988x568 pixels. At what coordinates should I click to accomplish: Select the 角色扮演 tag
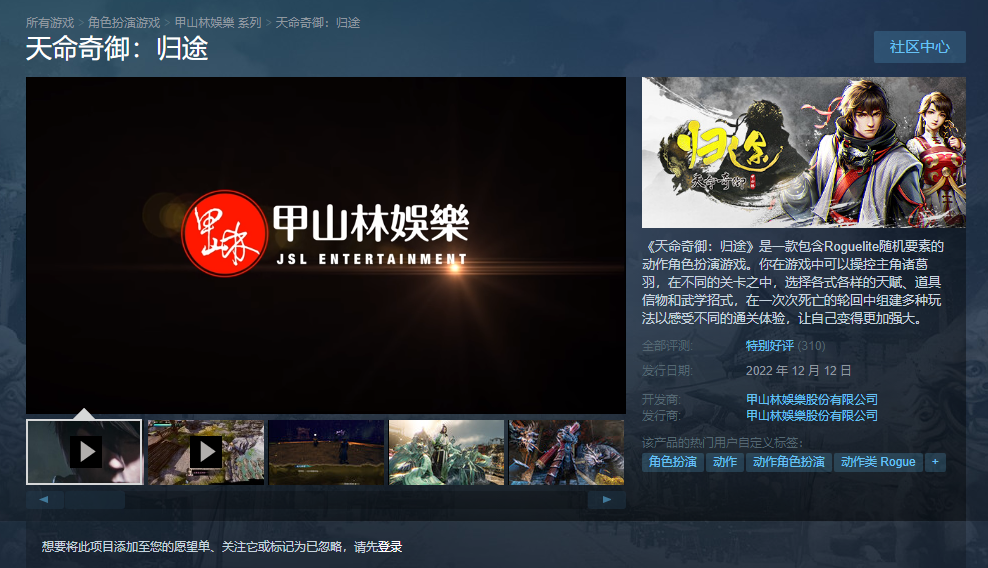(x=673, y=462)
